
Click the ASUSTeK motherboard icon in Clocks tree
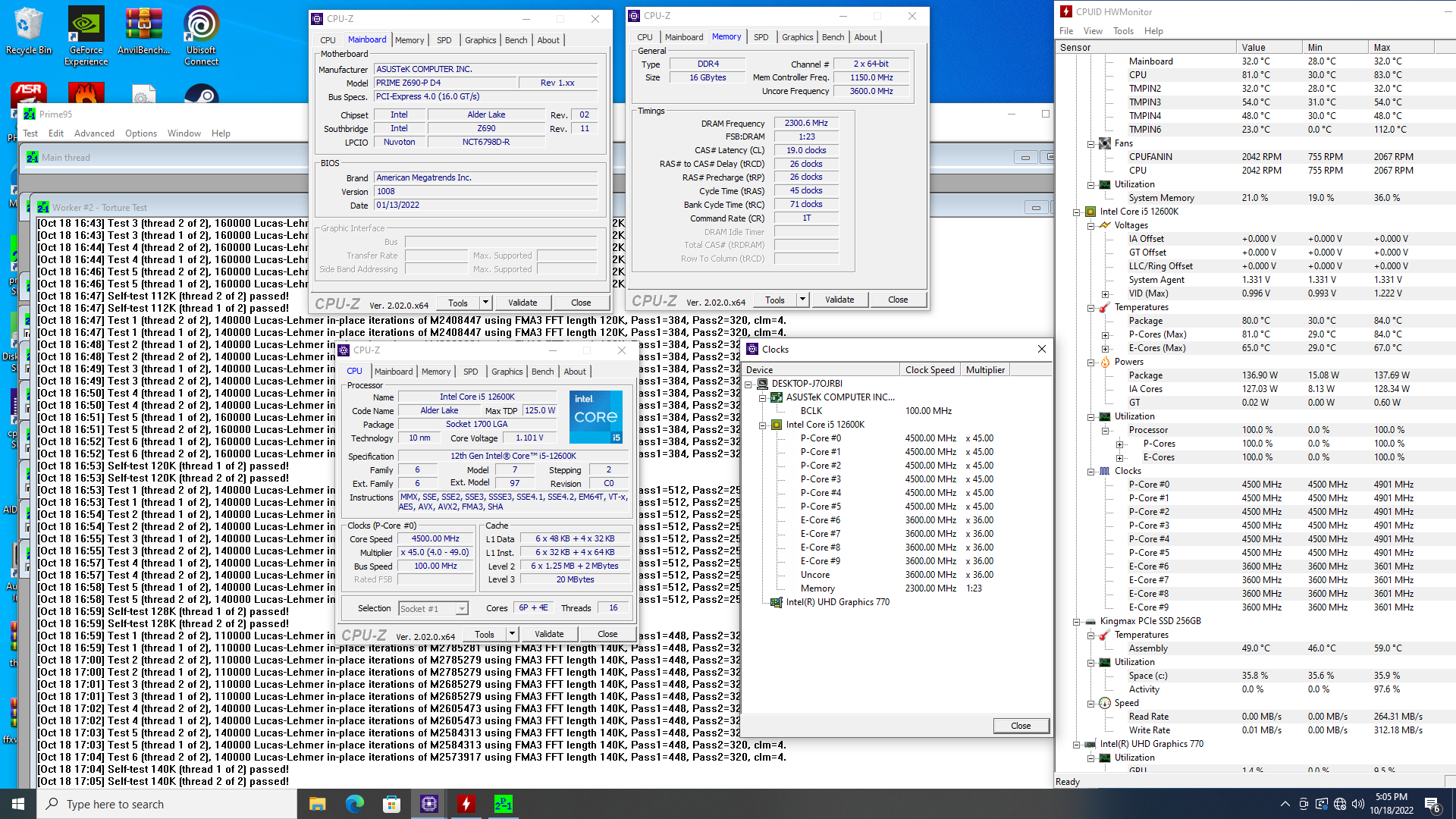click(777, 397)
